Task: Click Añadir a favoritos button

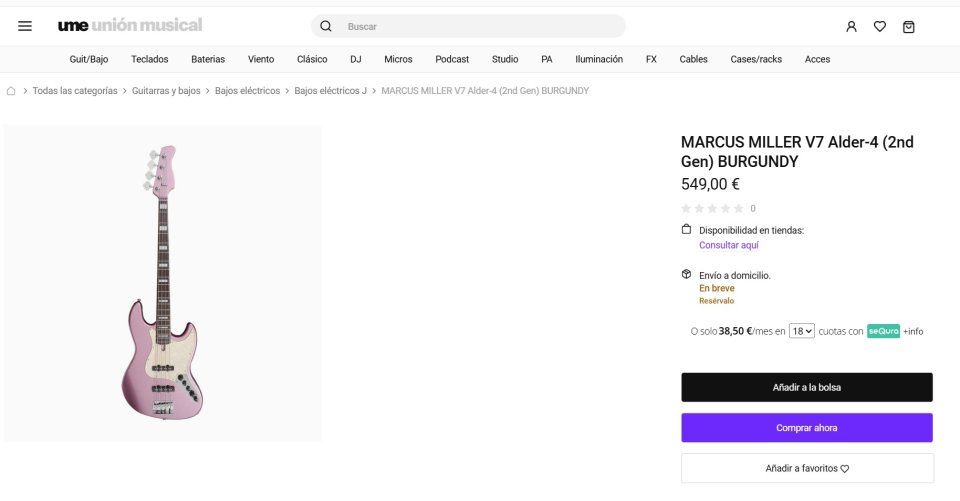Action: click(x=807, y=468)
